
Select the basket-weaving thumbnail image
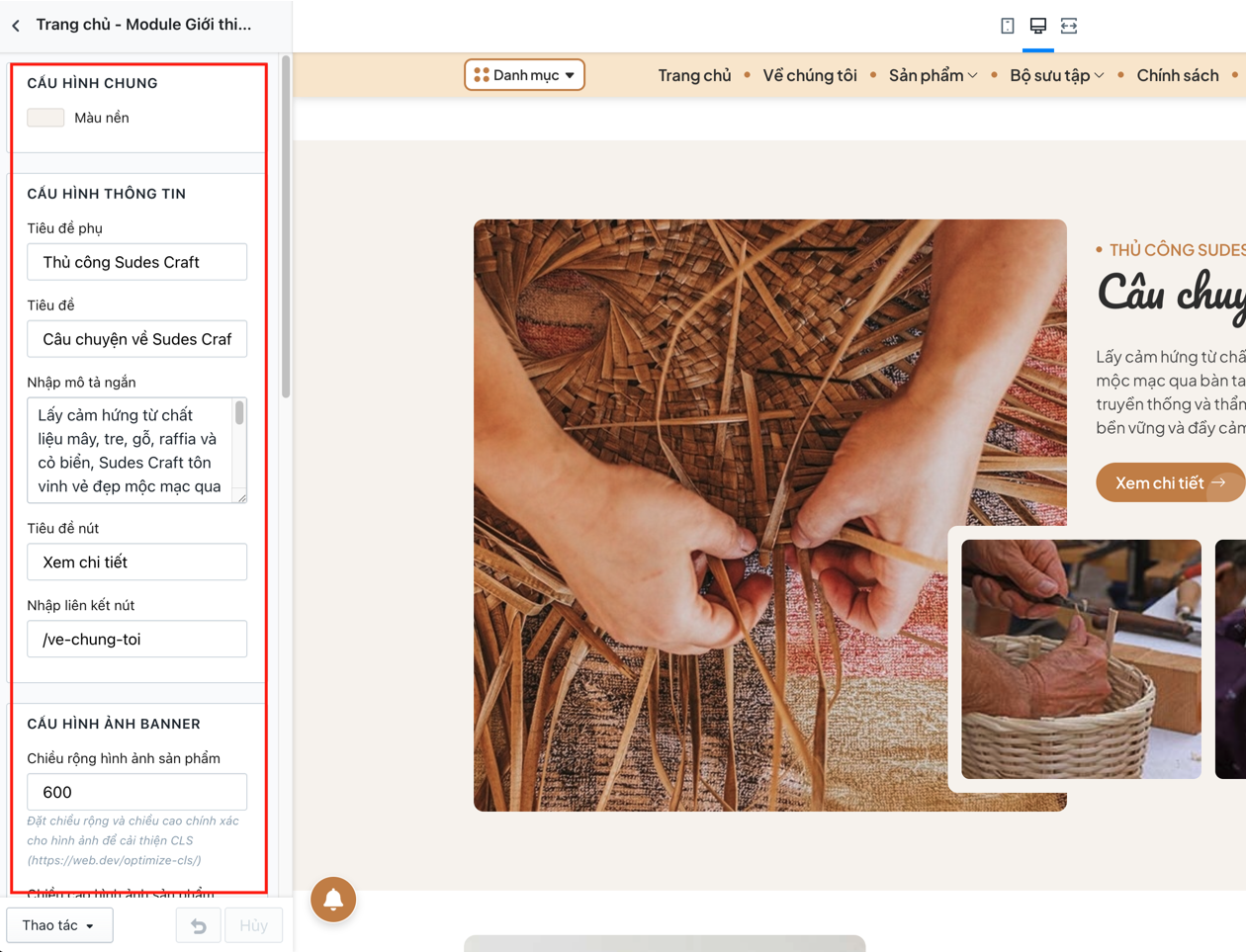point(1081,659)
